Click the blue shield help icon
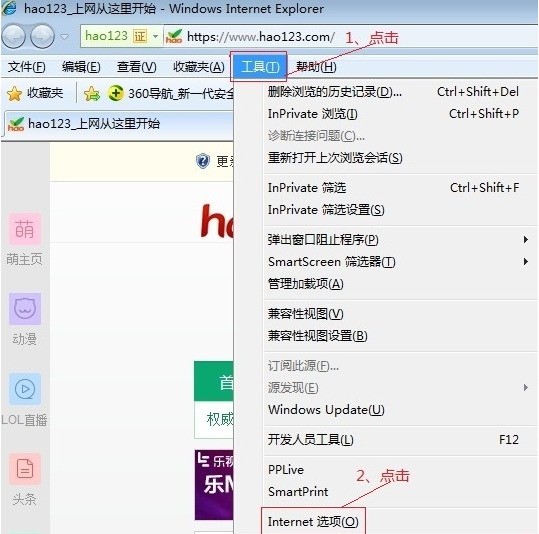 (203, 161)
